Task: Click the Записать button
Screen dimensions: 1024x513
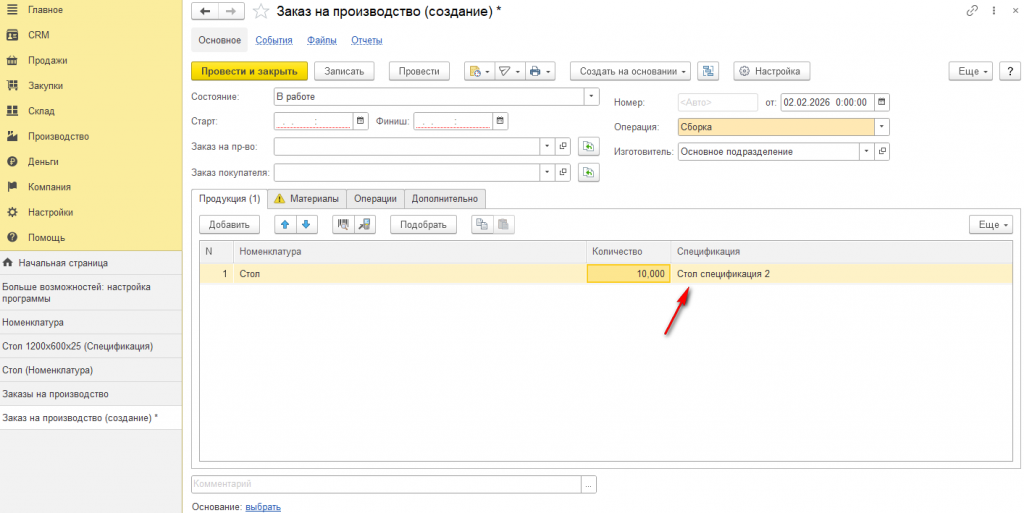Action: pos(344,71)
